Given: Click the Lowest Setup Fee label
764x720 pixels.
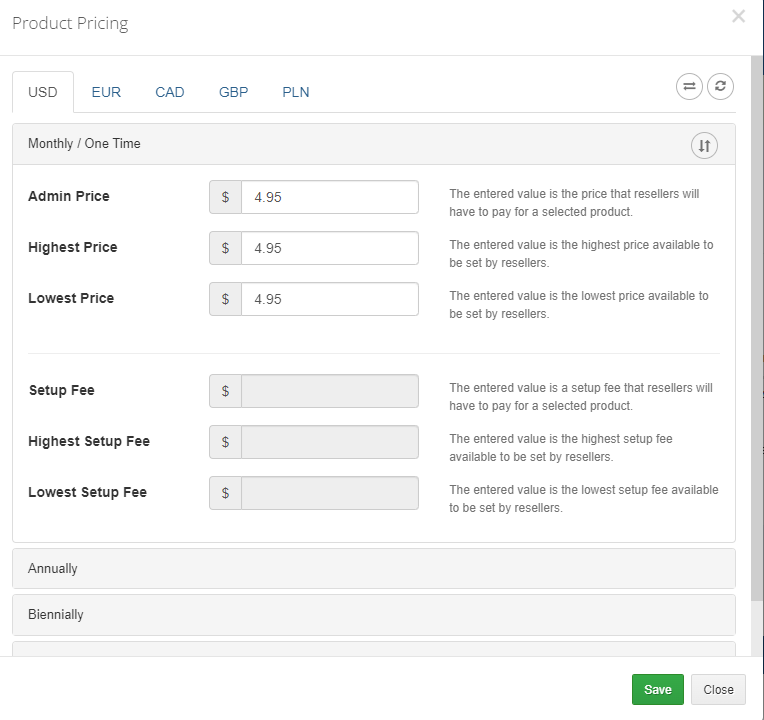Looking at the screenshot, I should 88,492.
